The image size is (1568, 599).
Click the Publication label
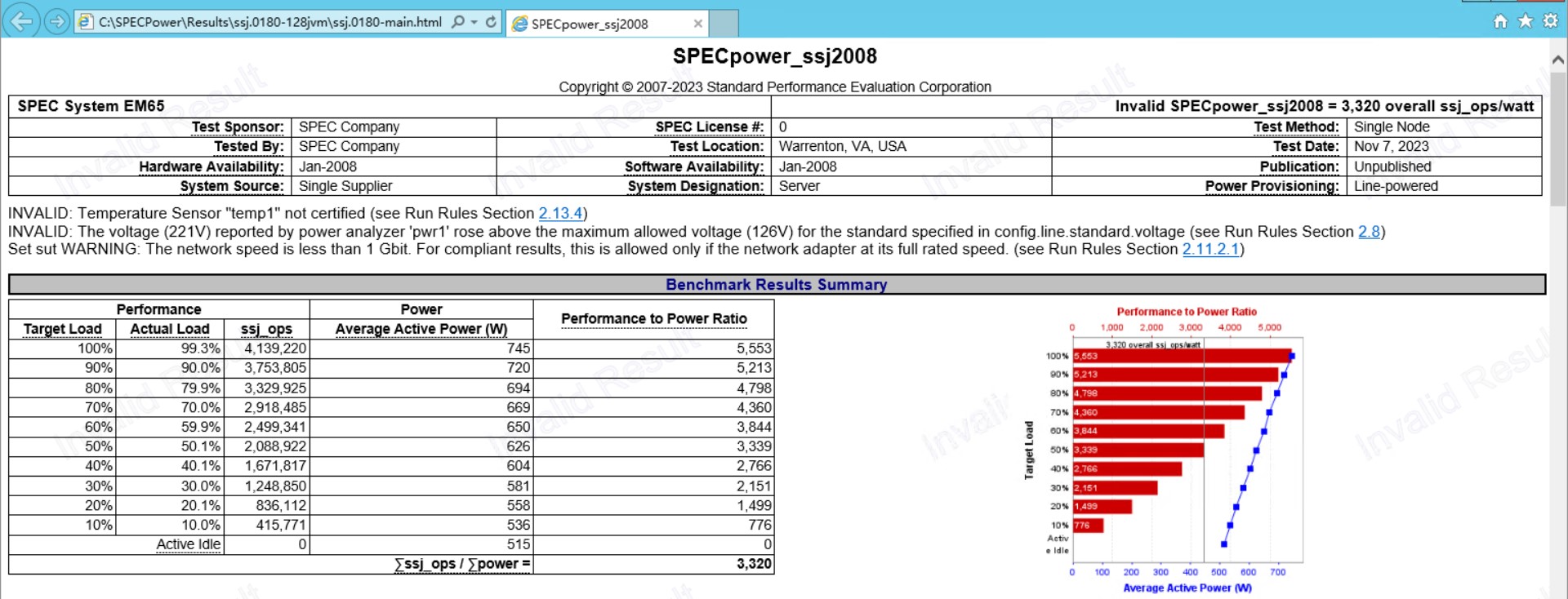pos(1300,166)
